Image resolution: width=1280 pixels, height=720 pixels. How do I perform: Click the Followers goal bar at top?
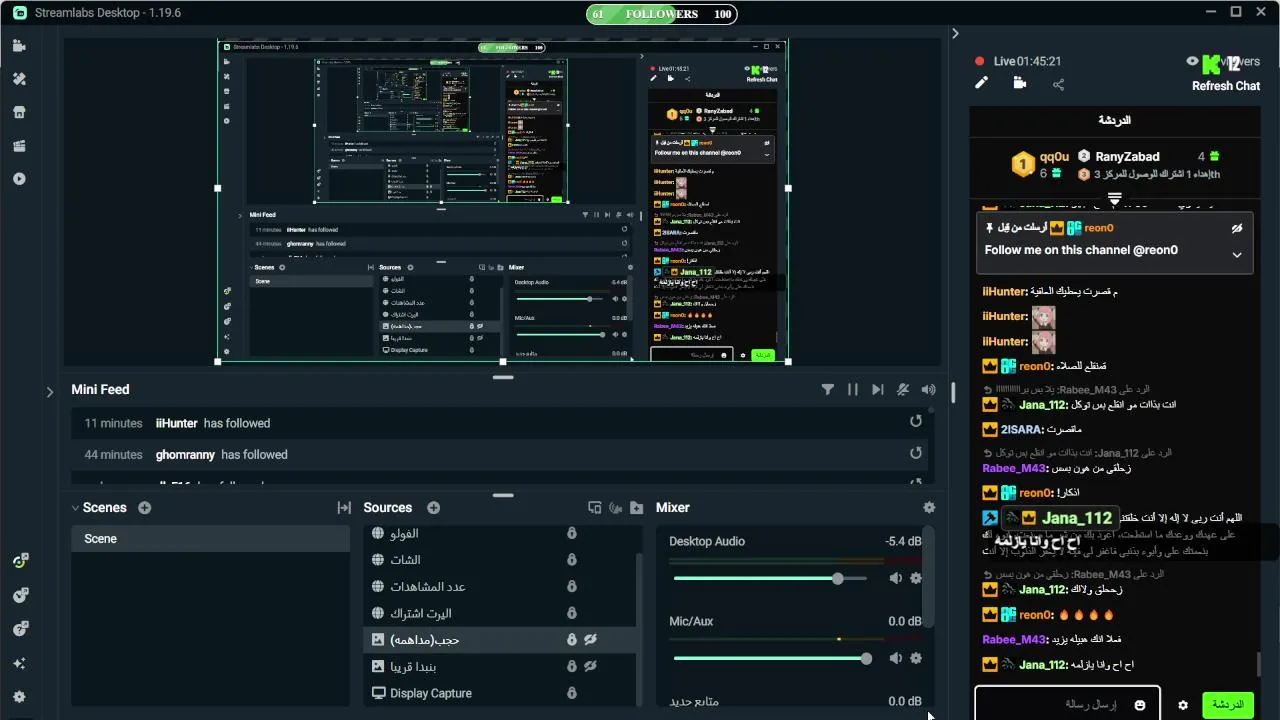(x=662, y=14)
